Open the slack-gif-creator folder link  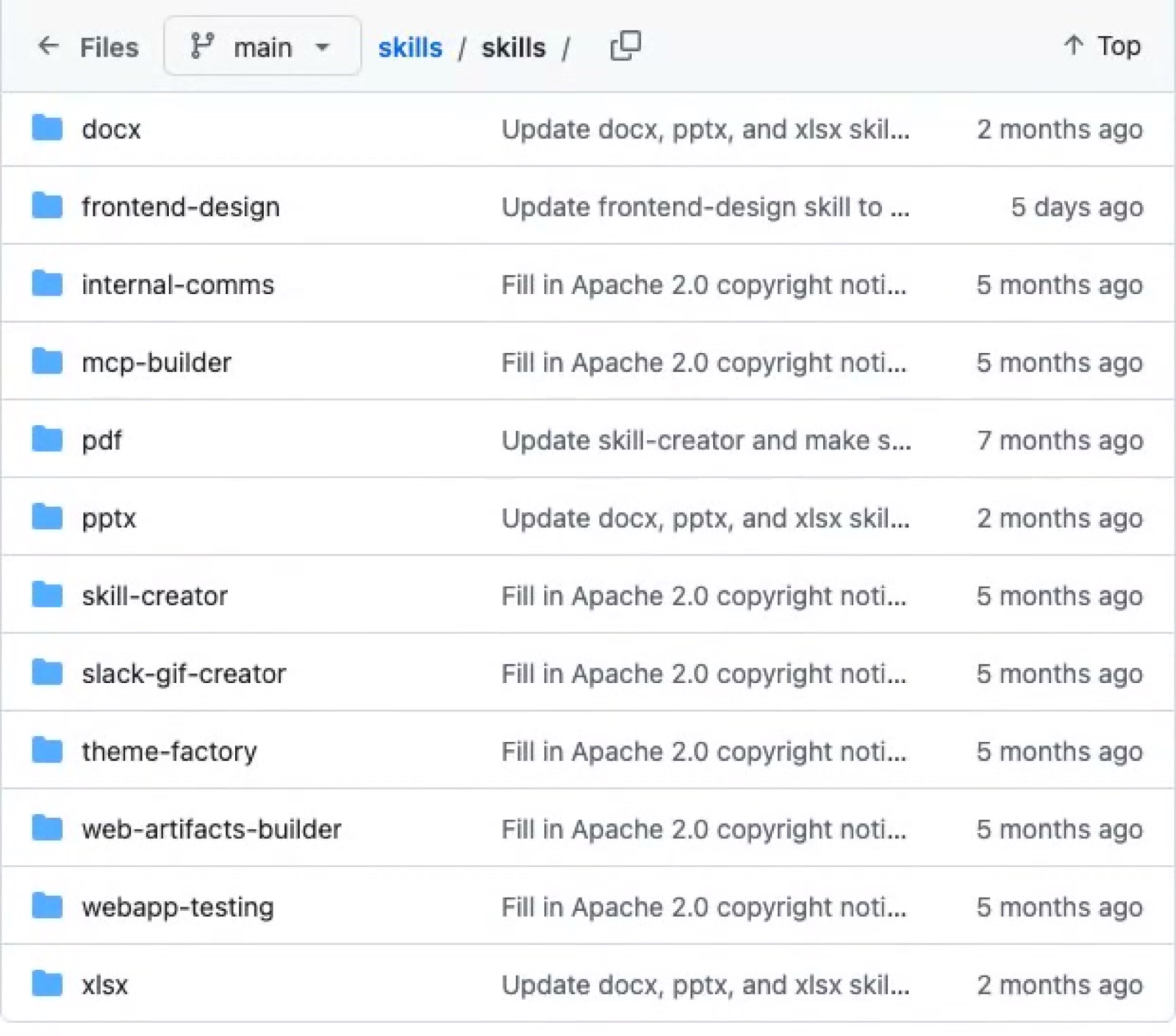click(184, 674)
